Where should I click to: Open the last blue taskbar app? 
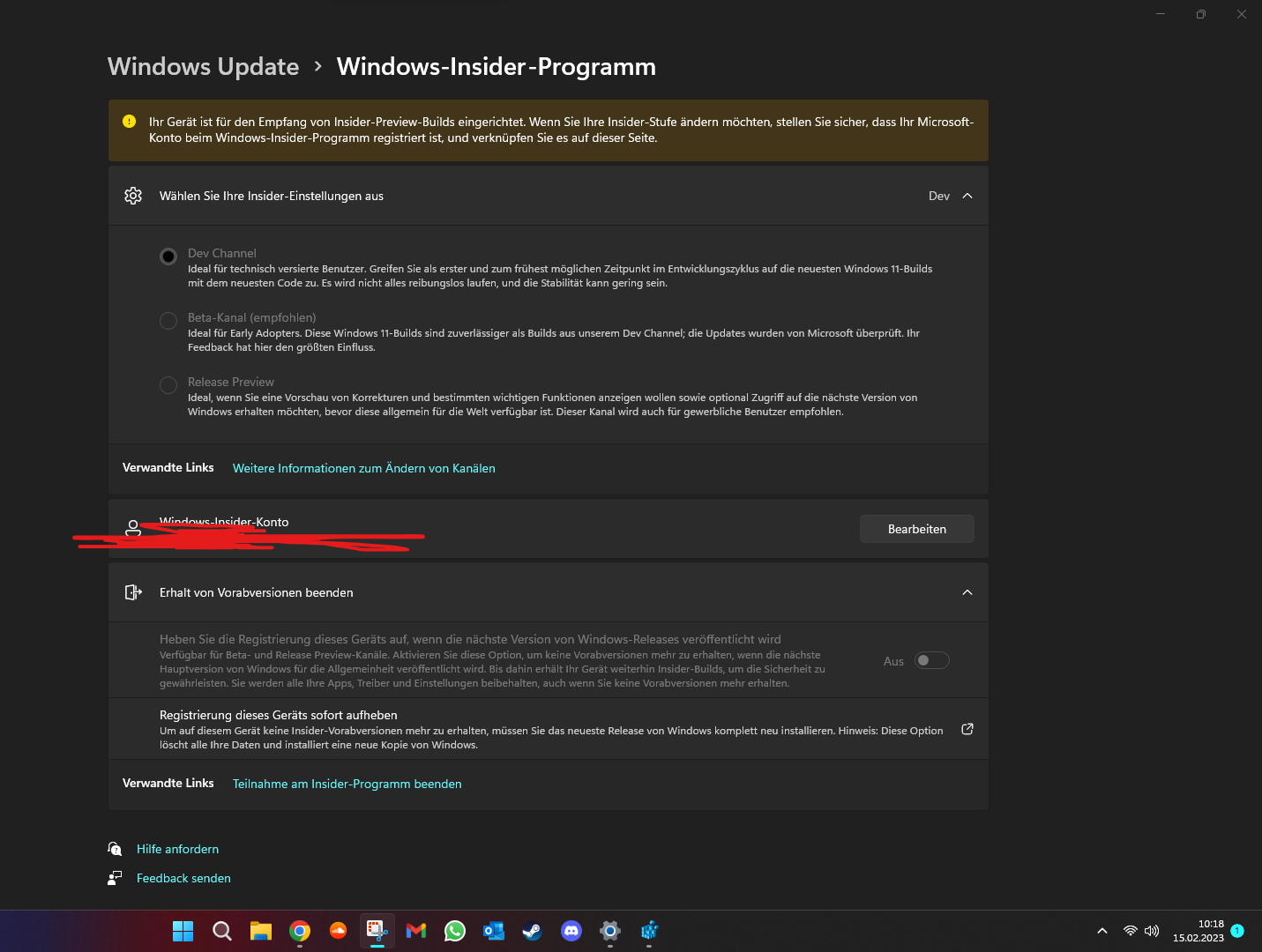pyautogui.click(x=649, y=931)
